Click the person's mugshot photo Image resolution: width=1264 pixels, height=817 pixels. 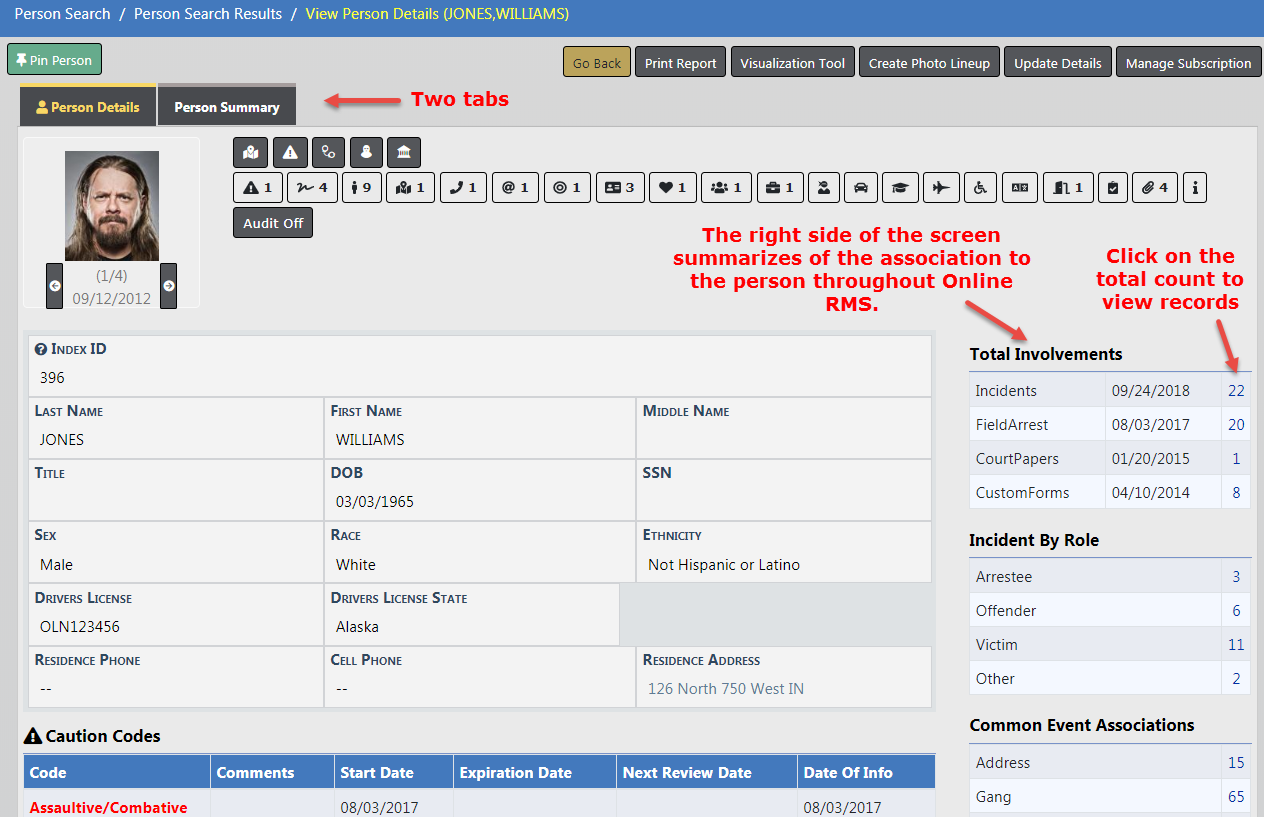[112, 206]
